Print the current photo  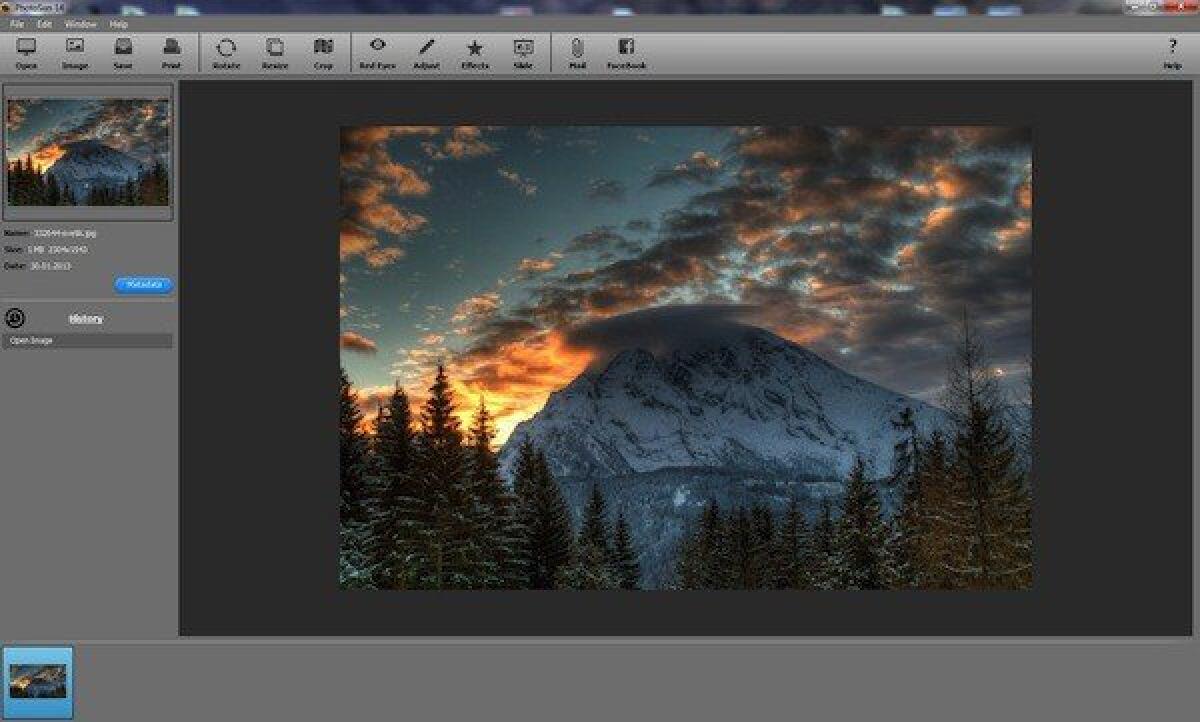[170, 52]
